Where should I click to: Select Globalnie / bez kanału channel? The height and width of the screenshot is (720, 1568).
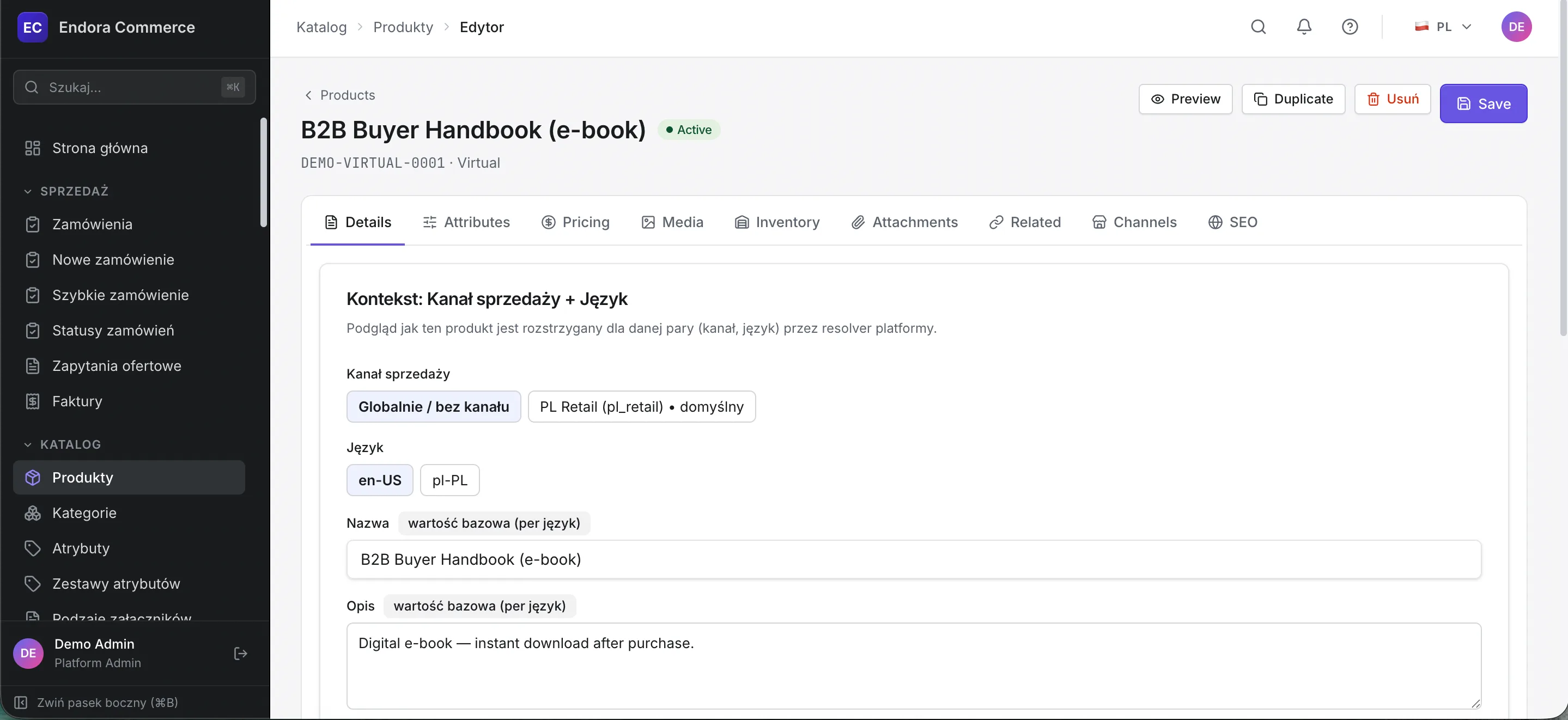[433, 406]
